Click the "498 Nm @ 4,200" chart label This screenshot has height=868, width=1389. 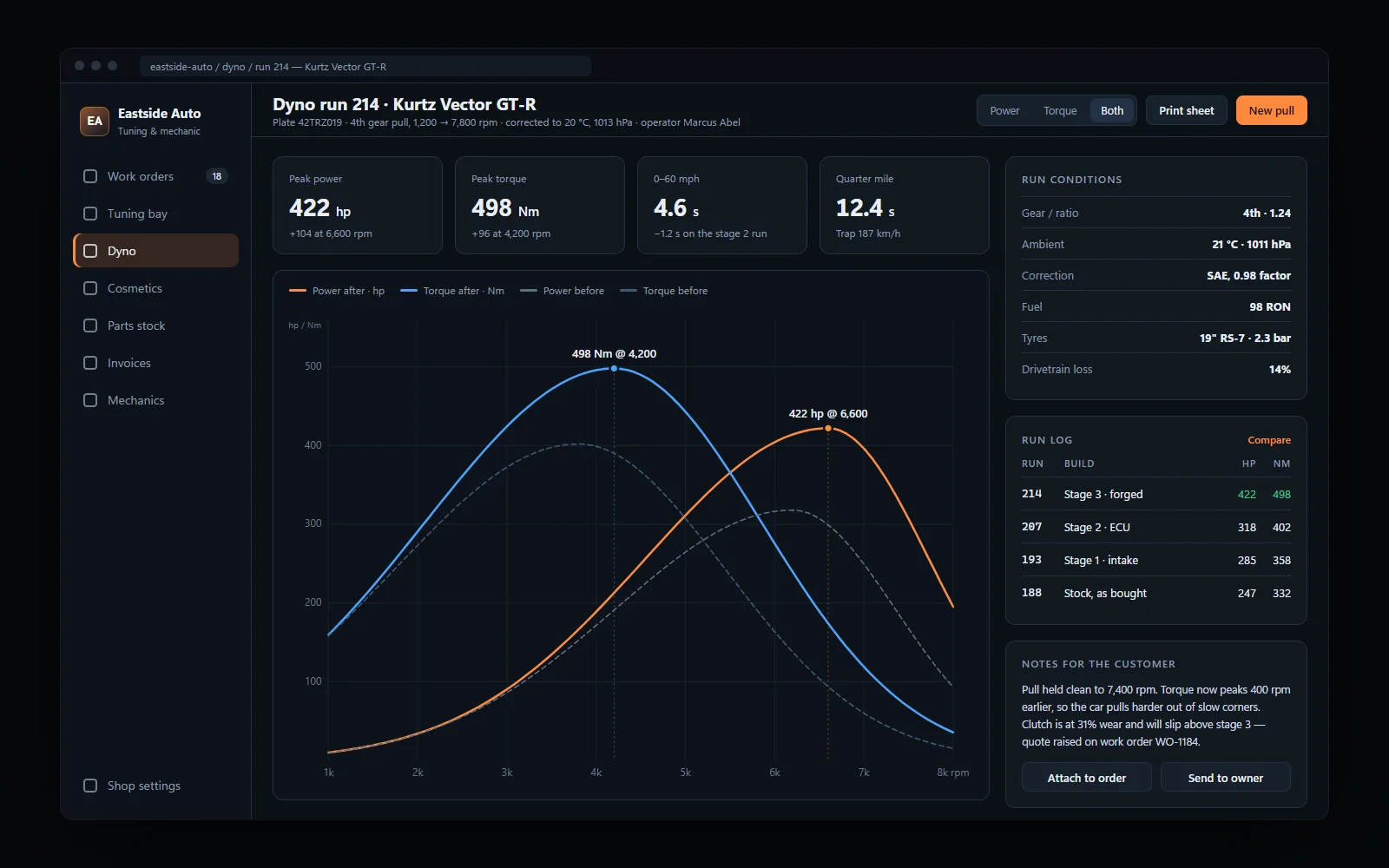click(614, 353)
